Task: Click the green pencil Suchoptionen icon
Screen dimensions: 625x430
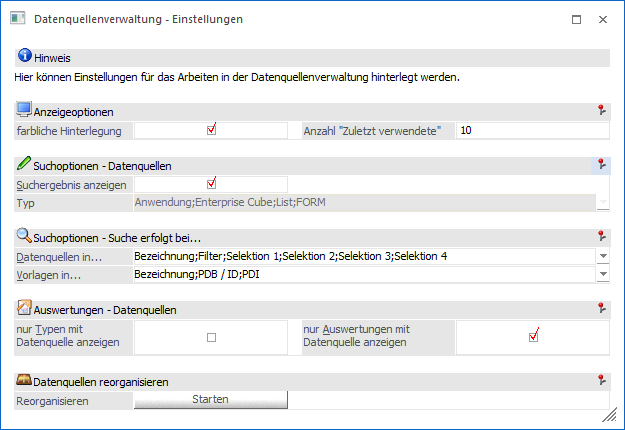Action: point(24,164)
